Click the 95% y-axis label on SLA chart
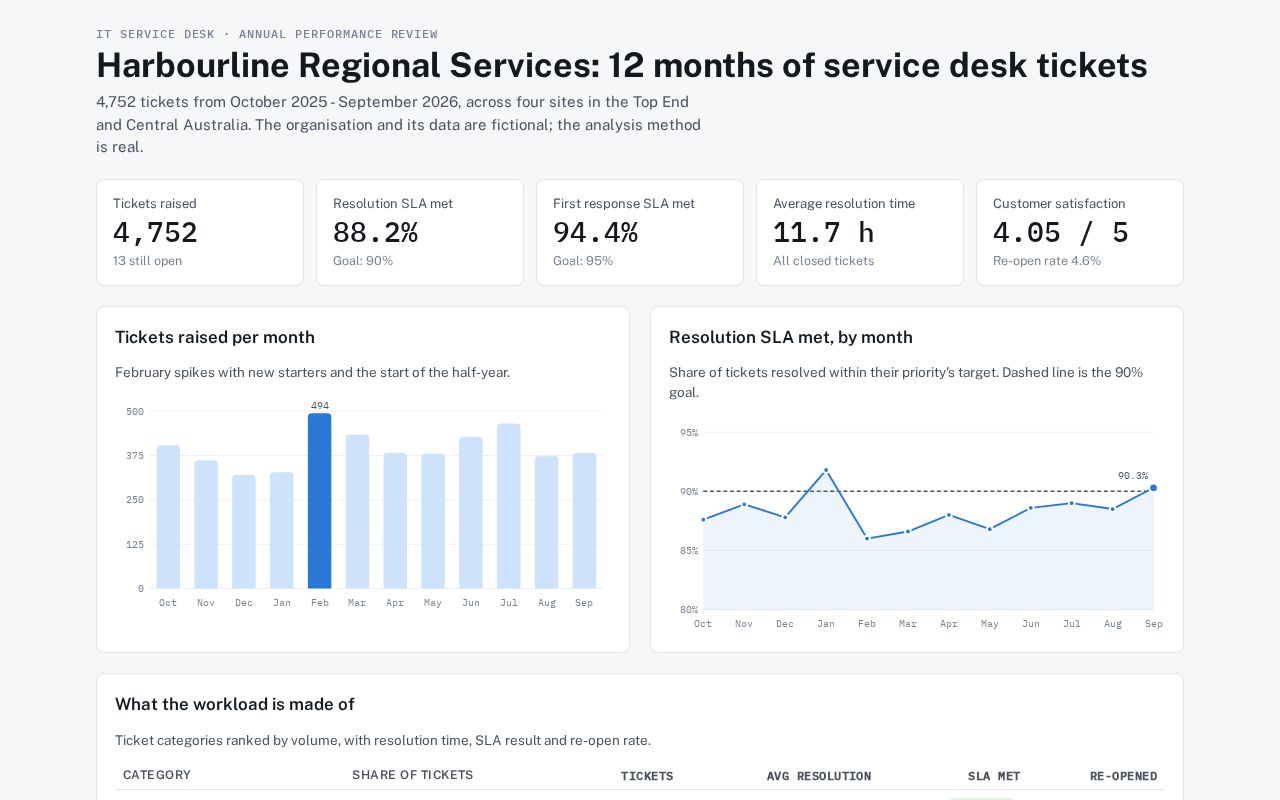The height and width of the screenshot is (800, 1280). (x=689, y=433)
